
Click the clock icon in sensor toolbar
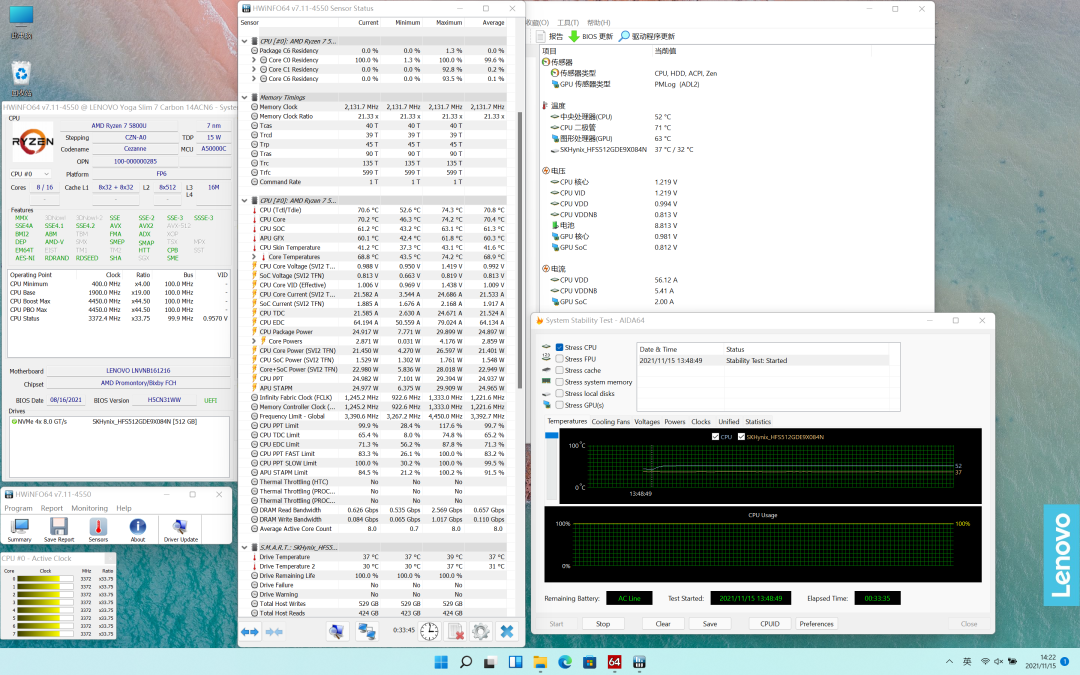[429, 632]
